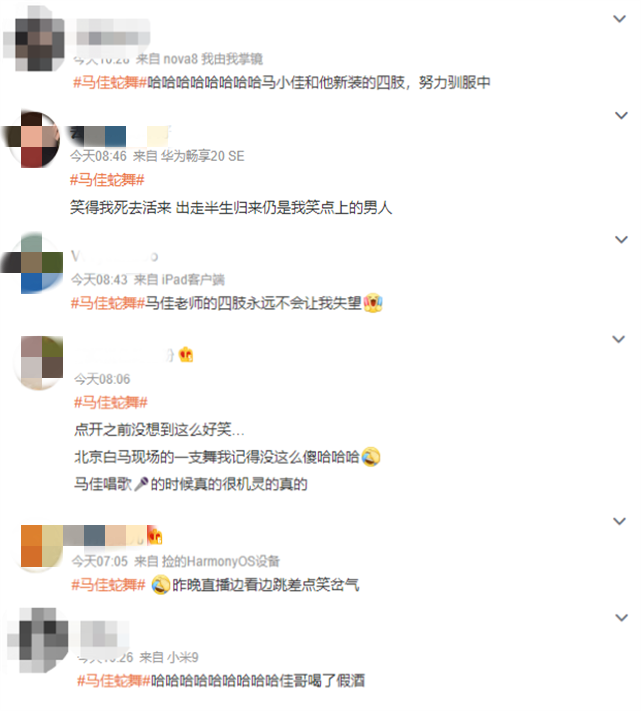Expand chevron menu on the iPad客户端 post

pos(621,239)
